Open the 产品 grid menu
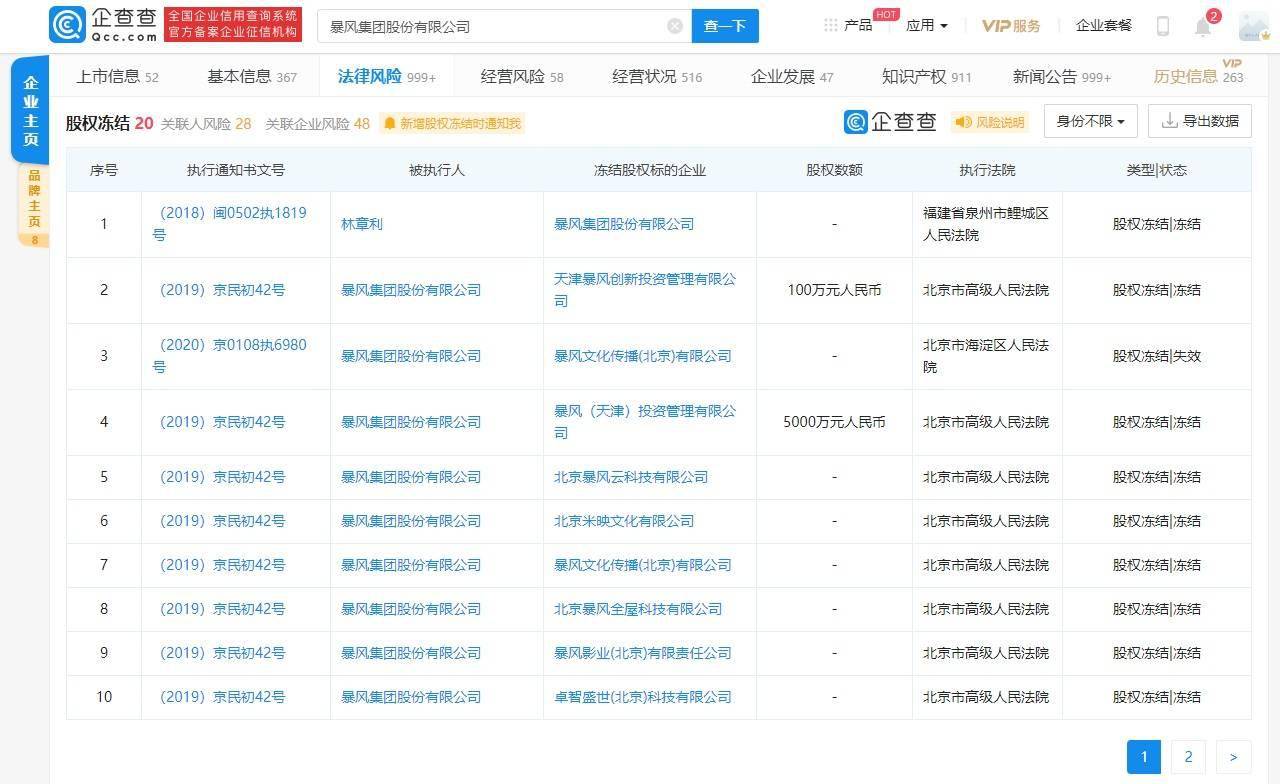The height and width of the screenshot is (784, 1280). [x=847, y=25]
